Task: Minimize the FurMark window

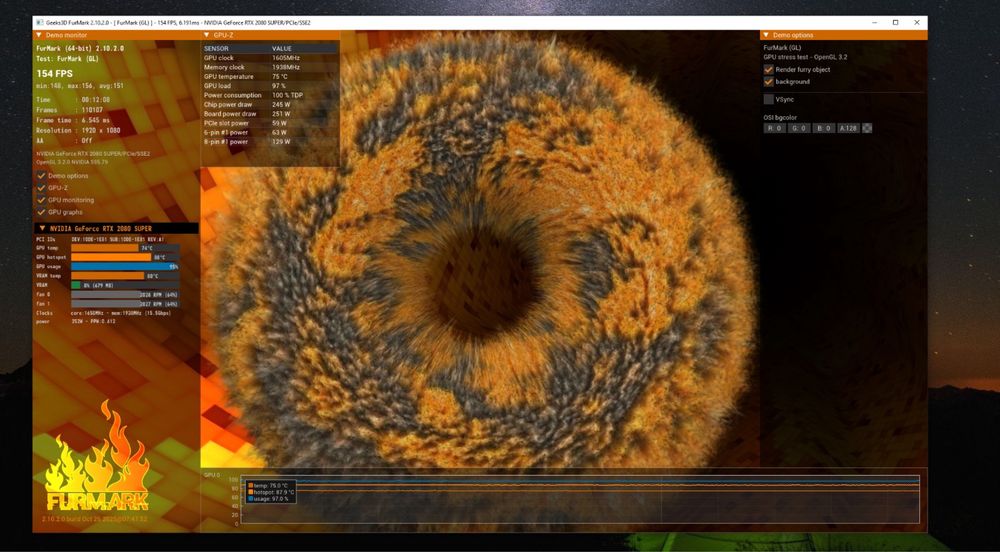Action: (x=874, y=22)
